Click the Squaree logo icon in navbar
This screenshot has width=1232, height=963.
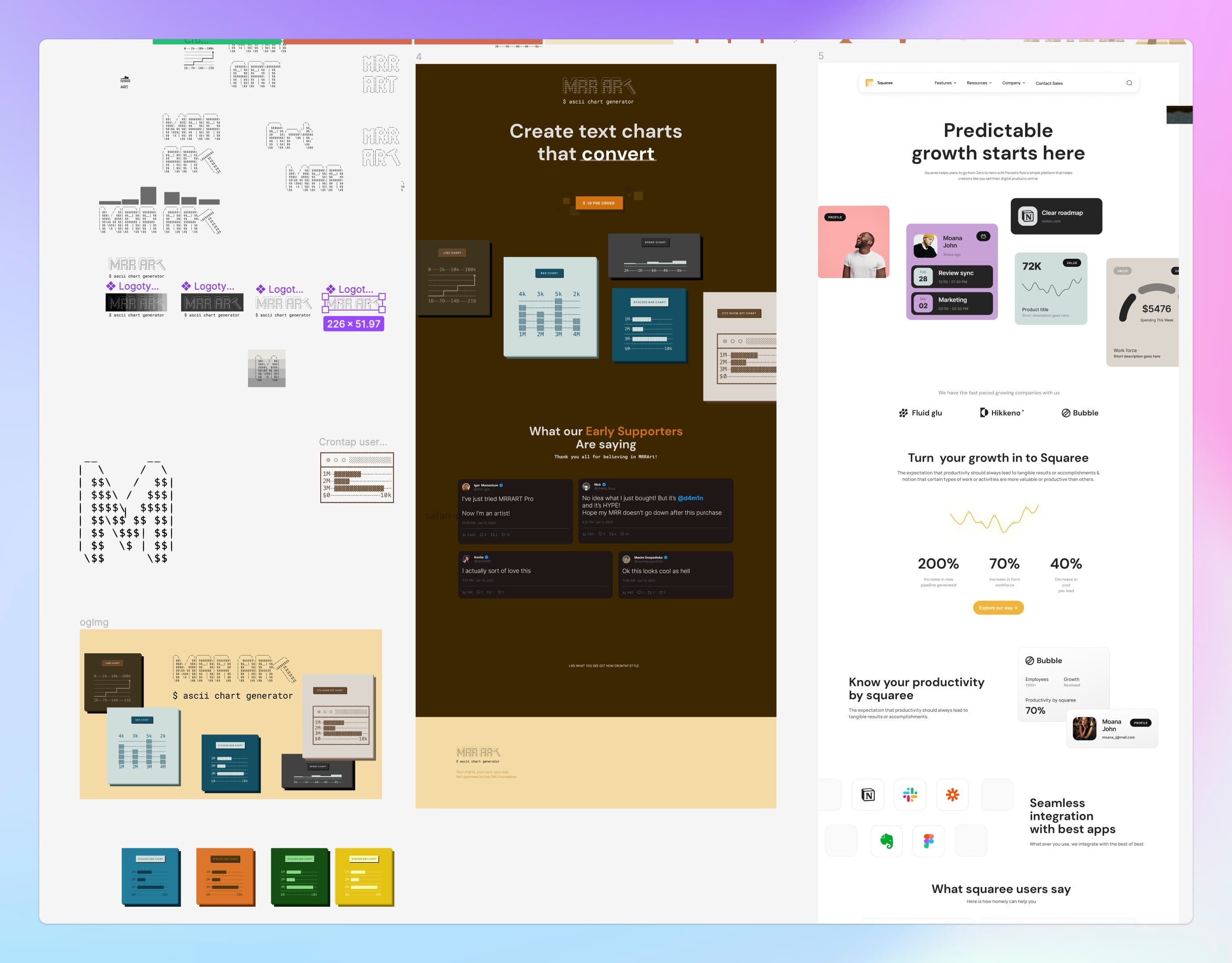[869, 83]
